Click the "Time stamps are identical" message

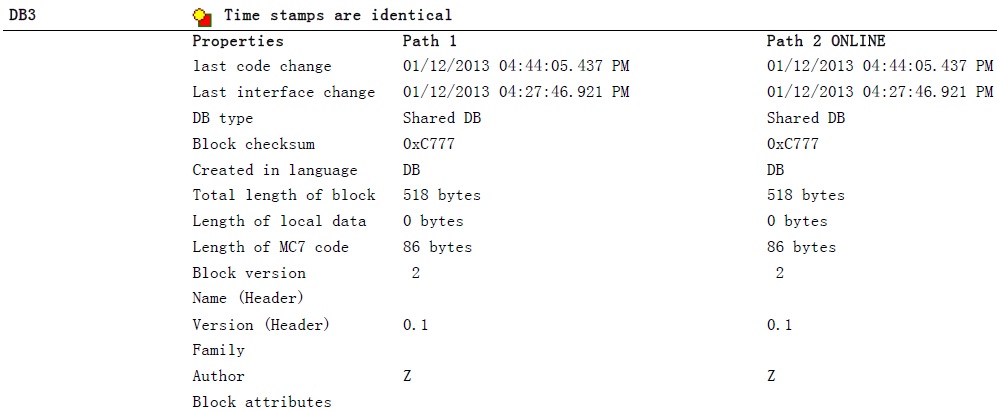(x=337, y=15)
